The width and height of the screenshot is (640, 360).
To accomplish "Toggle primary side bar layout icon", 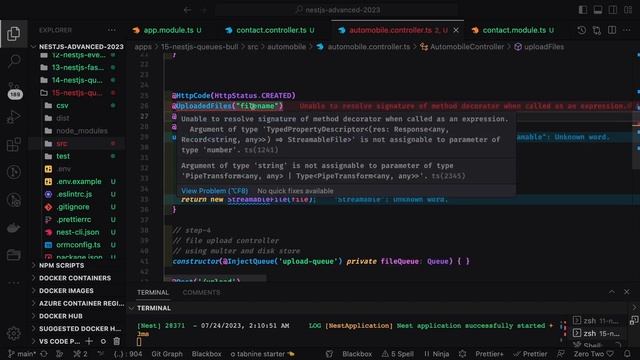I will 583,10.
